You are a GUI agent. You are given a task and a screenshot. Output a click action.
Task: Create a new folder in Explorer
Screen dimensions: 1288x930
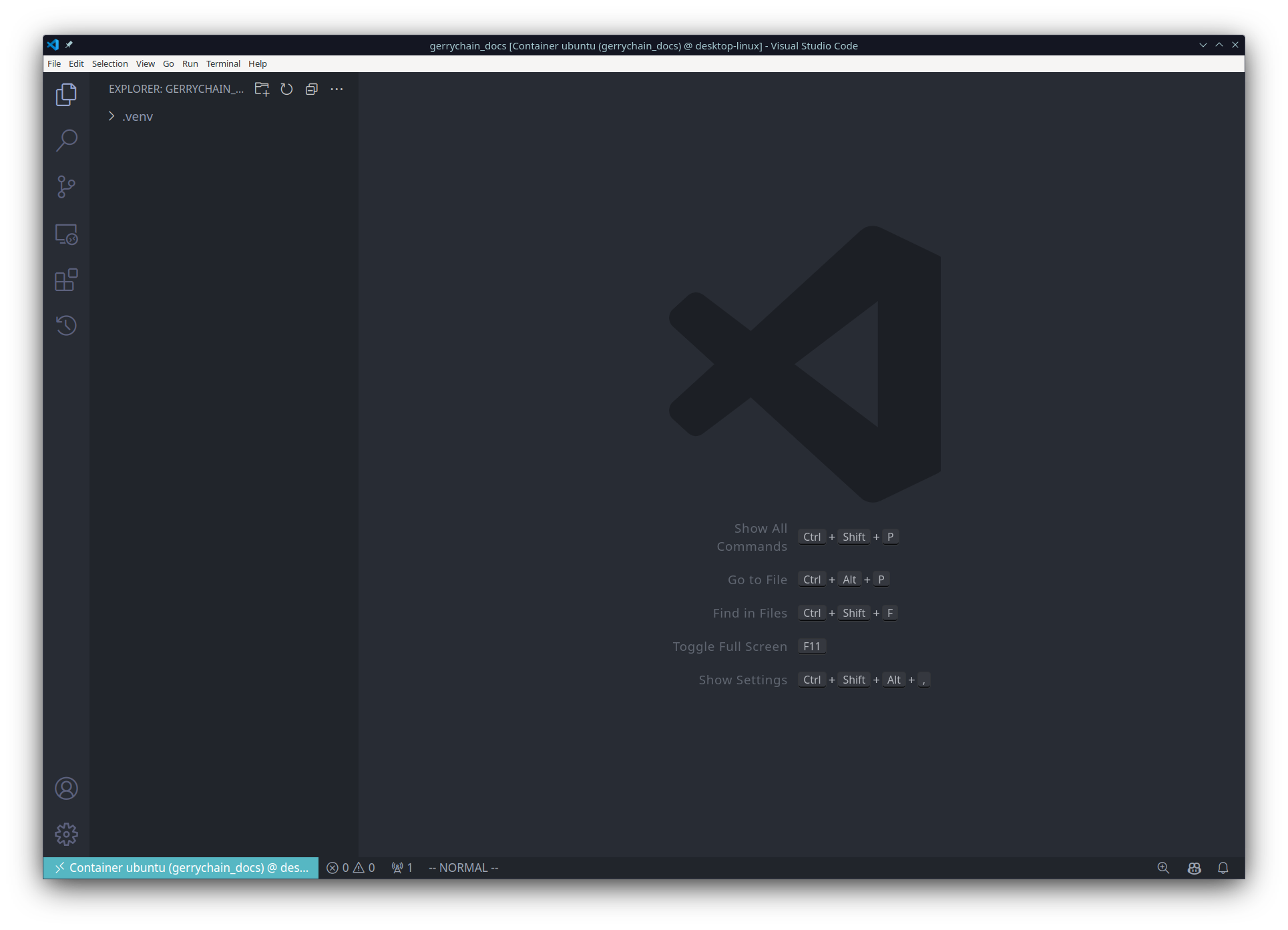click(x=261, y=88)
